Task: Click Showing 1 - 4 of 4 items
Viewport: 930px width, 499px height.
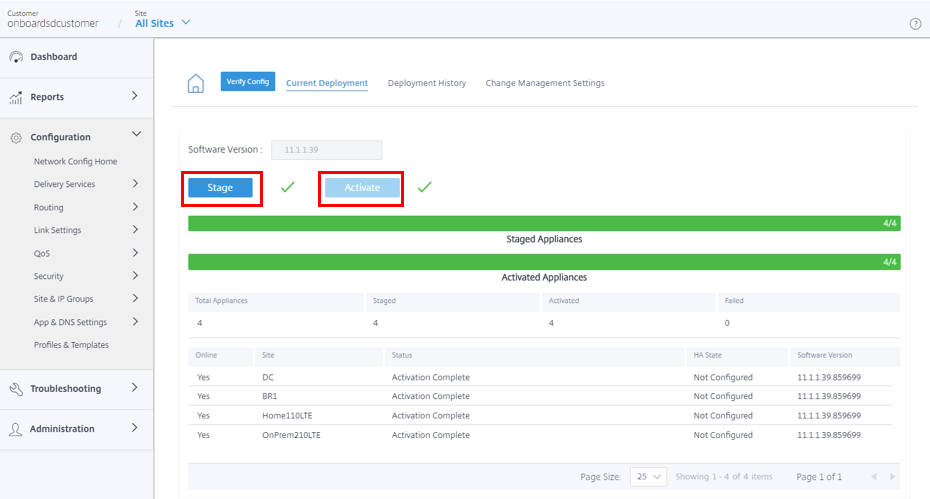Action: 724,476
